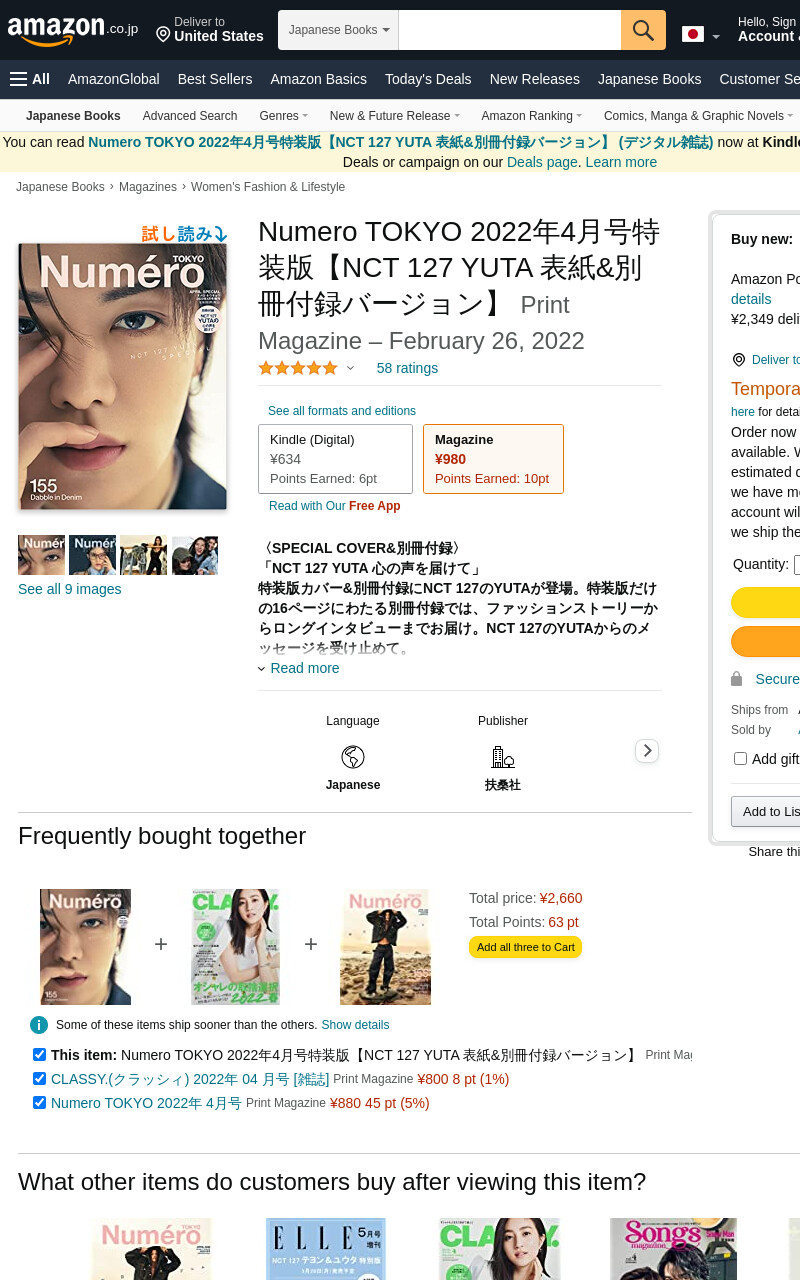Click the Amazon.co.jp logo
The image size is (800, 1280).
(x=72, y=30)
